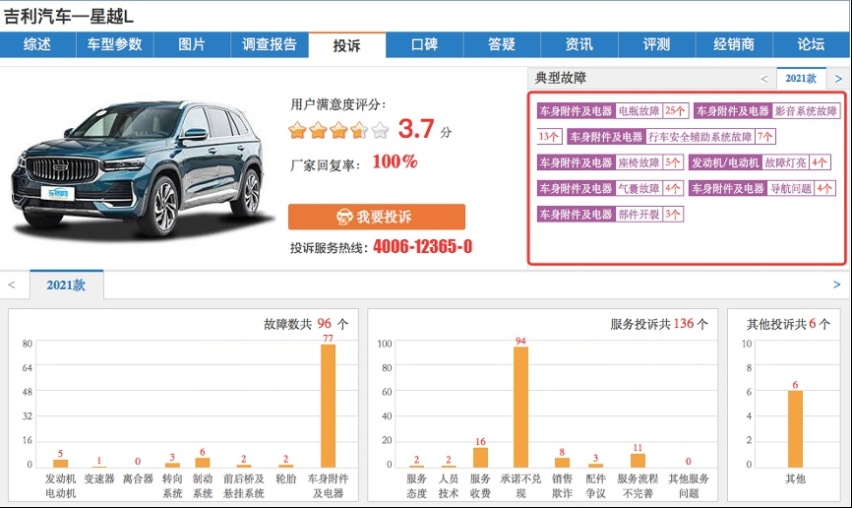Click the 人员技术 axis label
This screenshot has height=508, width=852.
448,486
